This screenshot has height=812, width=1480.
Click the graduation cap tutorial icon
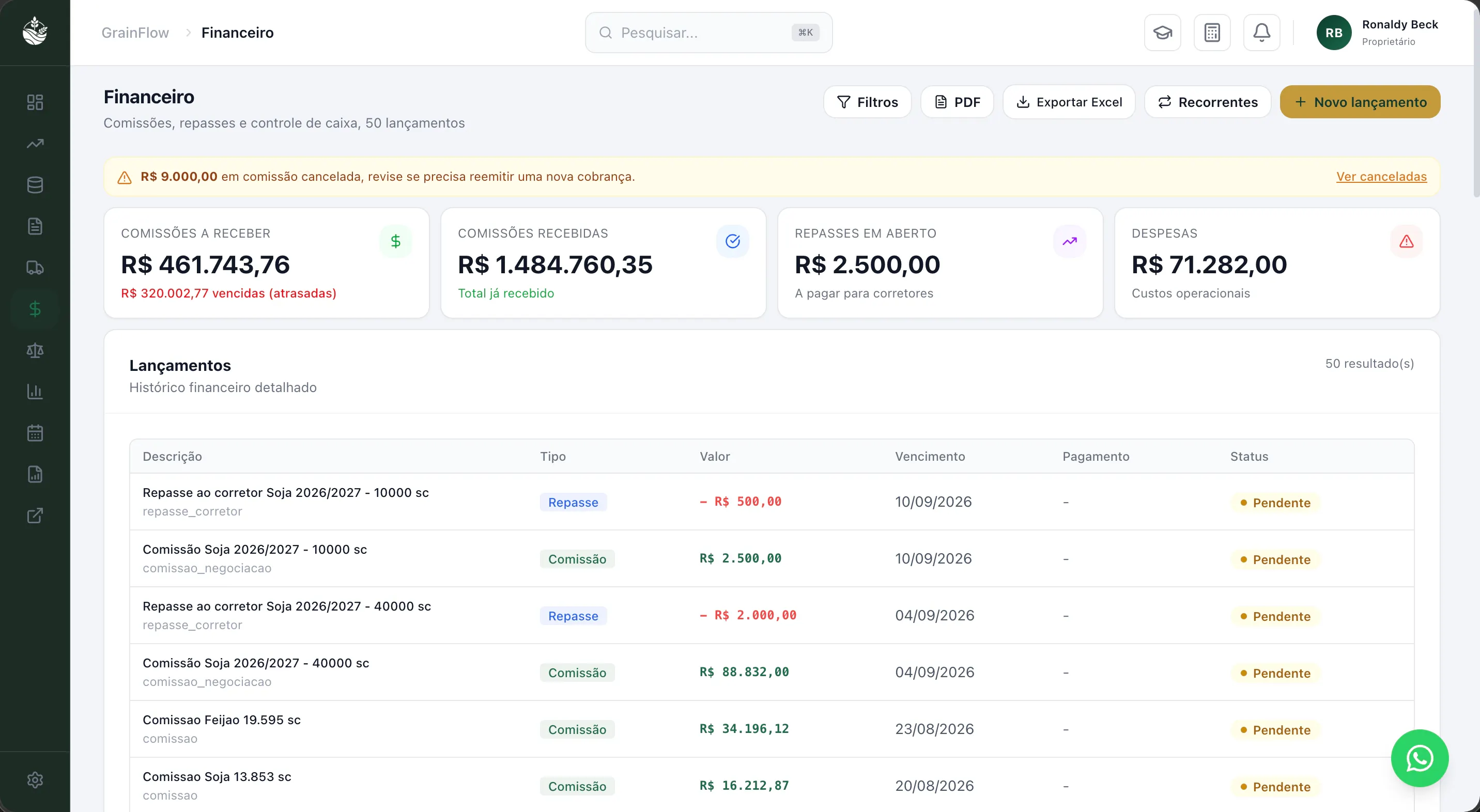(x=1162, y=33)
